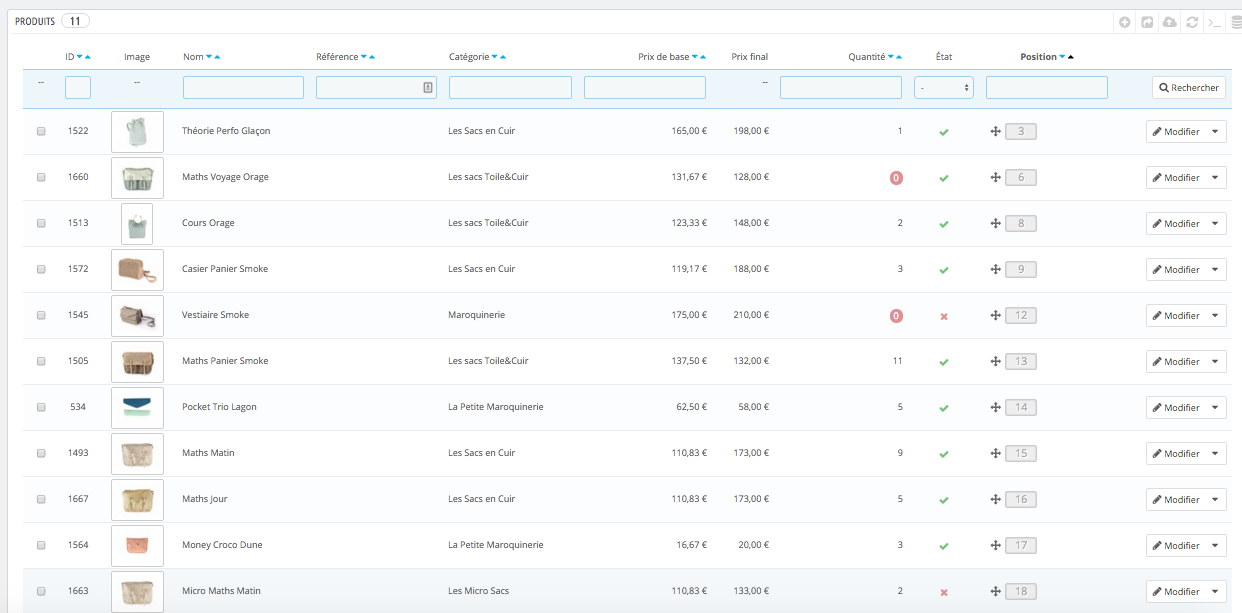Click the database stack icon in toolbar
This screenshot has width=1242, height=613.
click(1235, 22)
